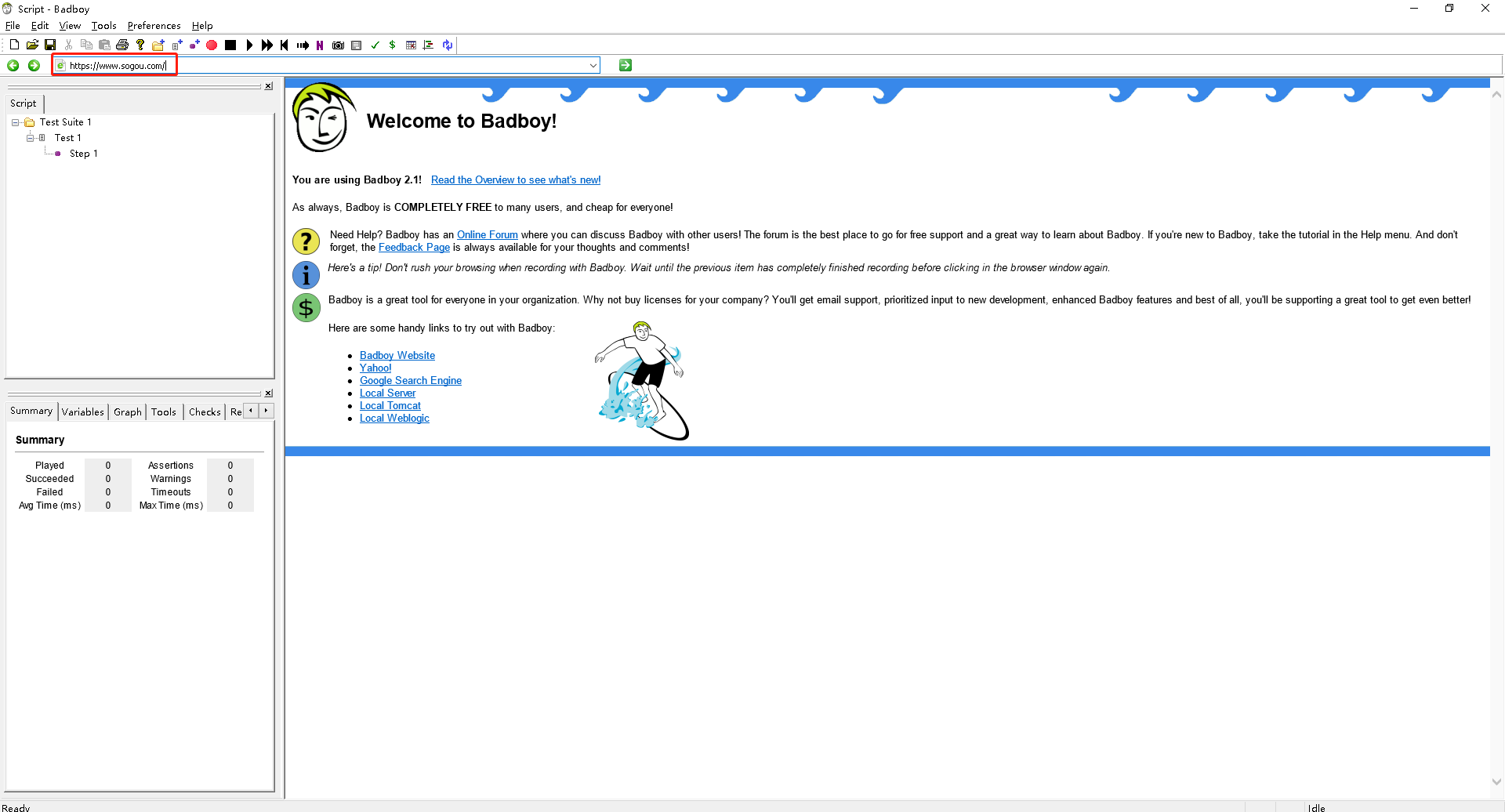Switch to the Checks tab
The height and width of the screenshot is (812, 1505).
[x=205, y=412]
